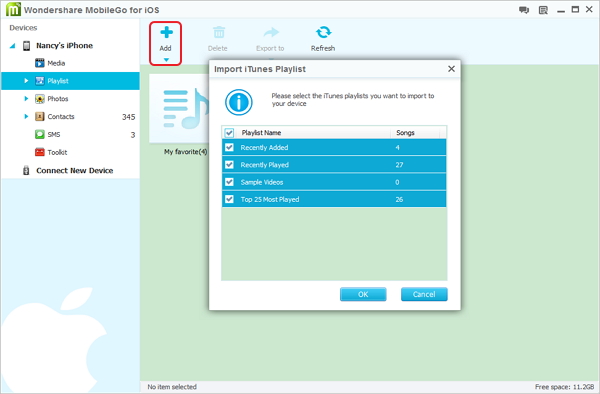Open the feedback chat icon in title bar
Screen dimensions: 600x394
click(524, 10)
